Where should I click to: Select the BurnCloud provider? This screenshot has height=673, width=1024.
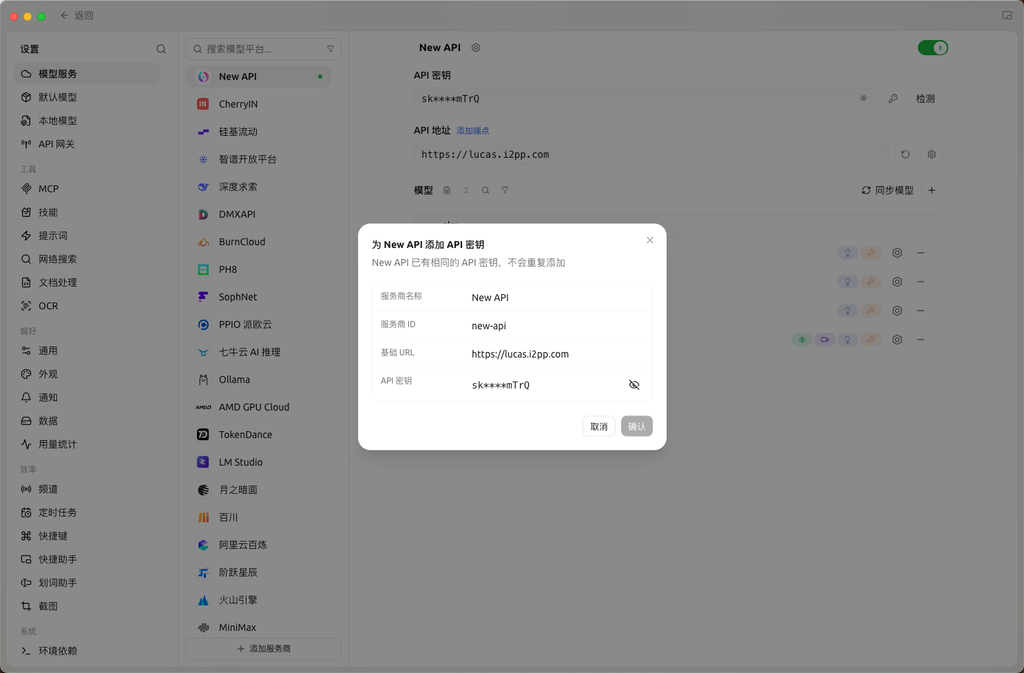tap(258, 242)
